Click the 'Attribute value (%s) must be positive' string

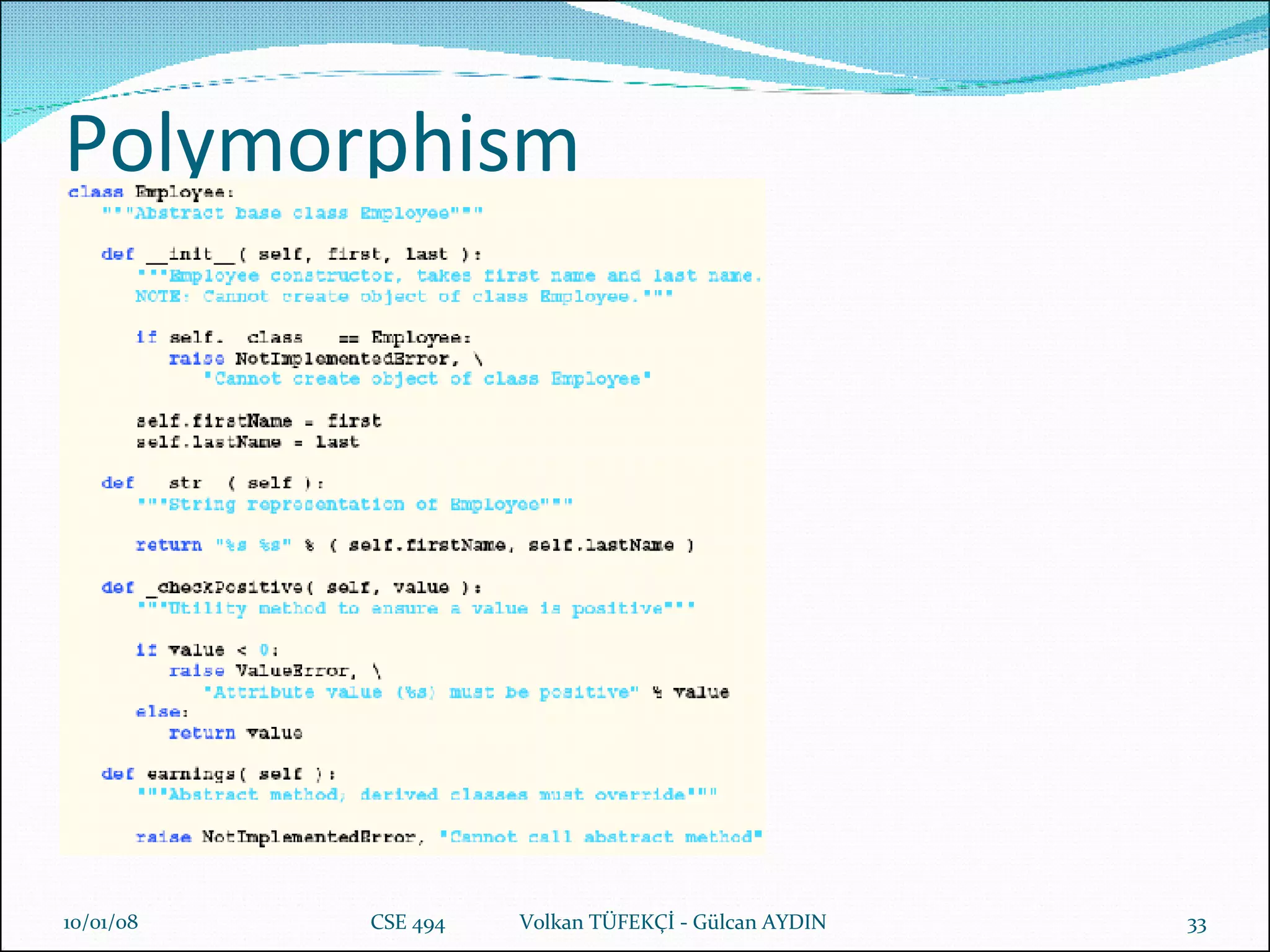tap(421, 692)
